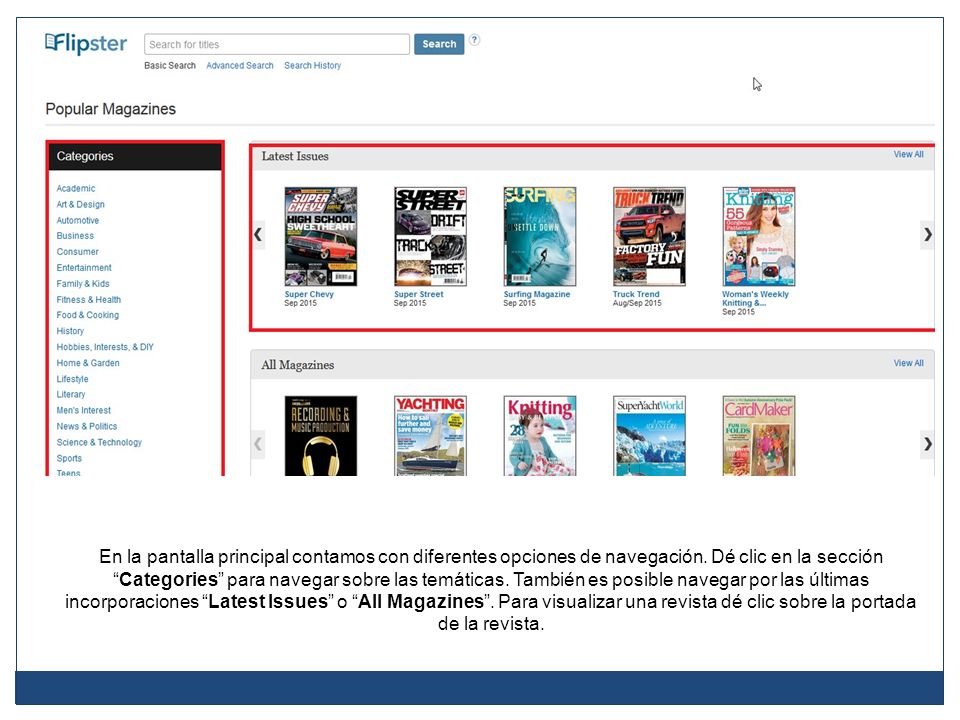This screenshot has width=960, height=720.
Task: Select the Art & Design category
Action: pos(81,204)
